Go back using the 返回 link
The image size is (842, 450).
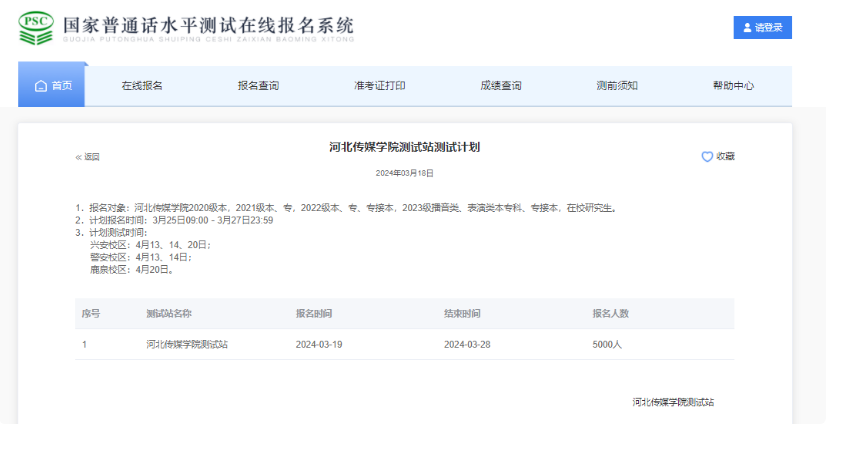[88, 157]
